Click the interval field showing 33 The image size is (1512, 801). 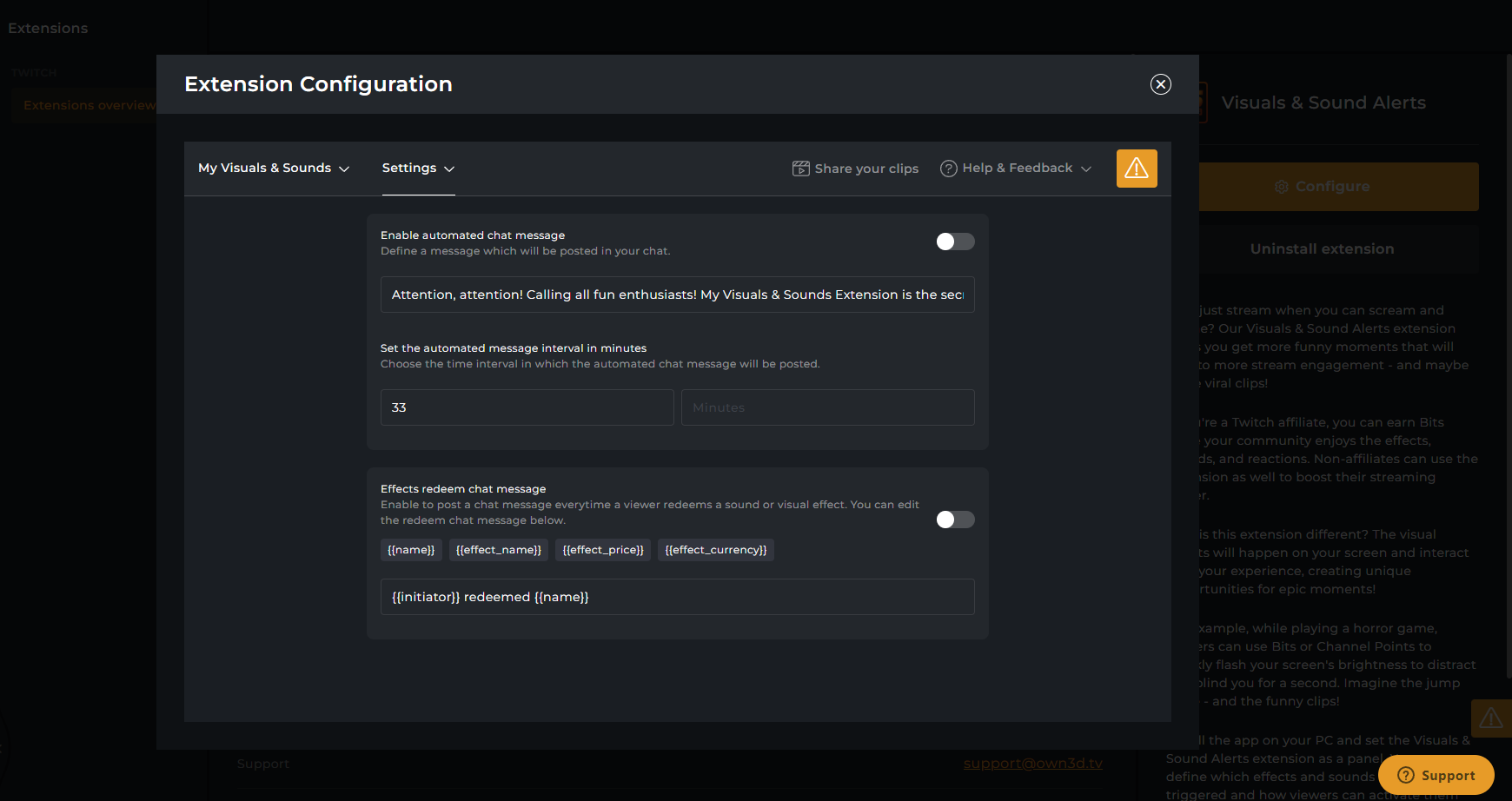pos(527,407)
